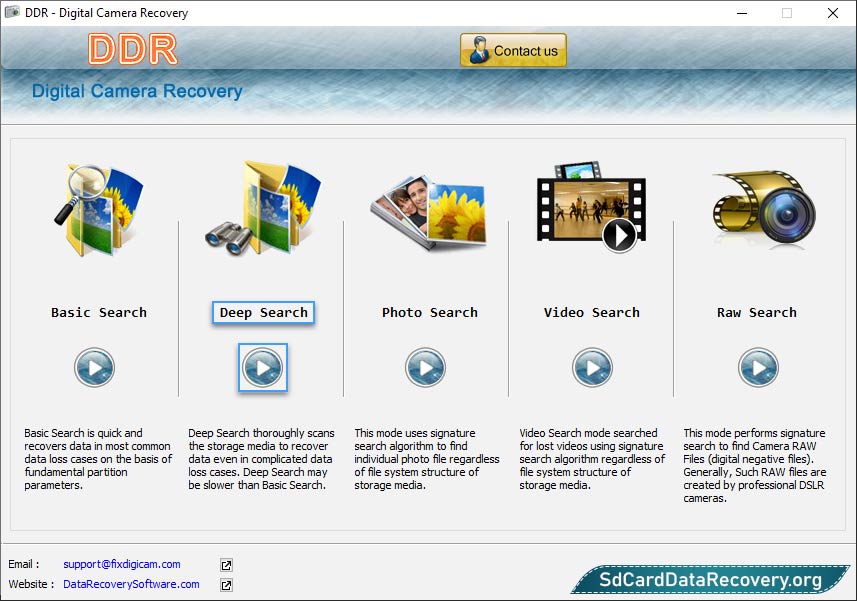This screenshot has width=857, height=601.
Task: Launch Photo Search using its play button
Action: click(425, 368)
